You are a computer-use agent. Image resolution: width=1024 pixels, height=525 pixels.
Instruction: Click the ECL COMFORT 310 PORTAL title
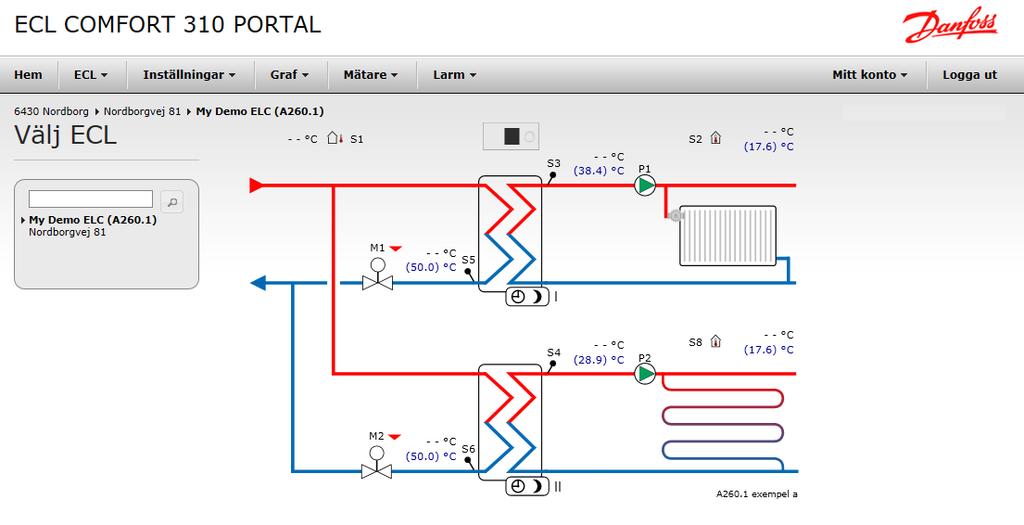click(x=168, y=25)
